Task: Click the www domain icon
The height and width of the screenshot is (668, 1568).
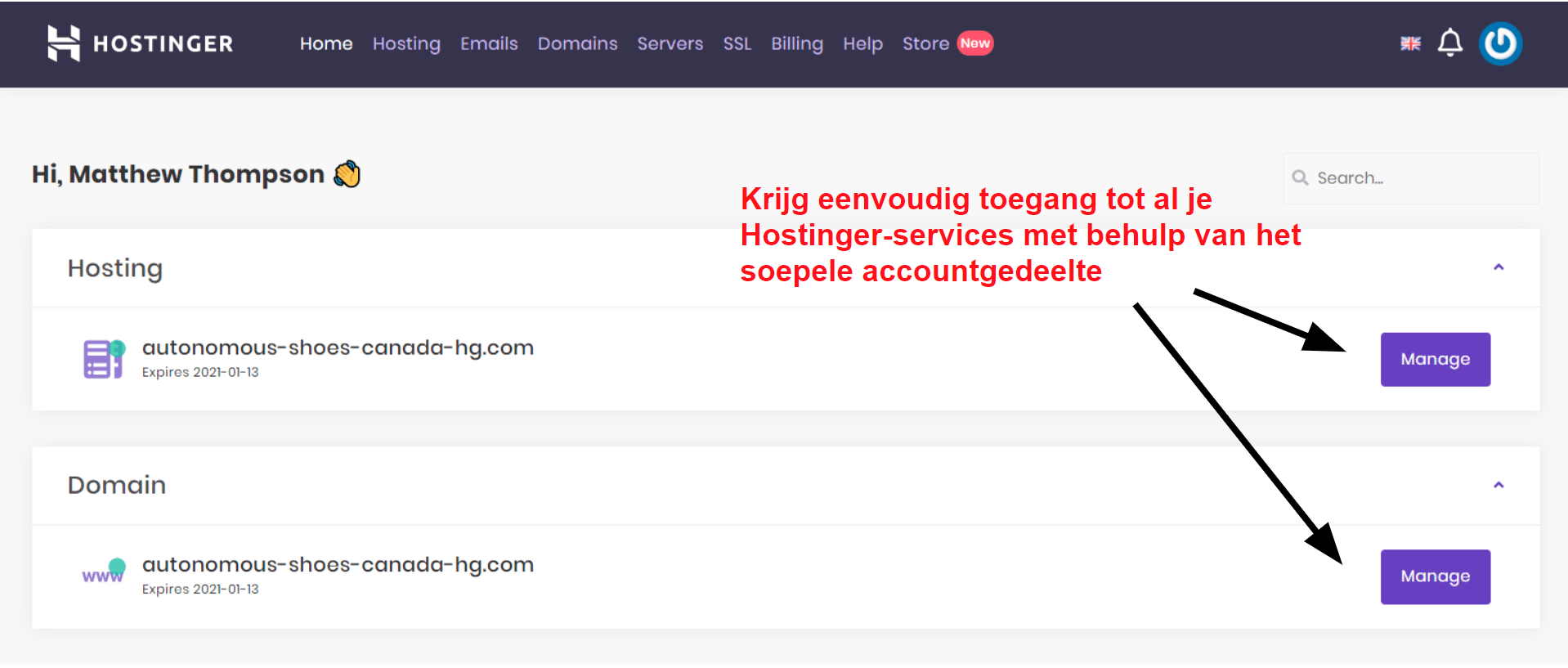Action: (104, 571)
